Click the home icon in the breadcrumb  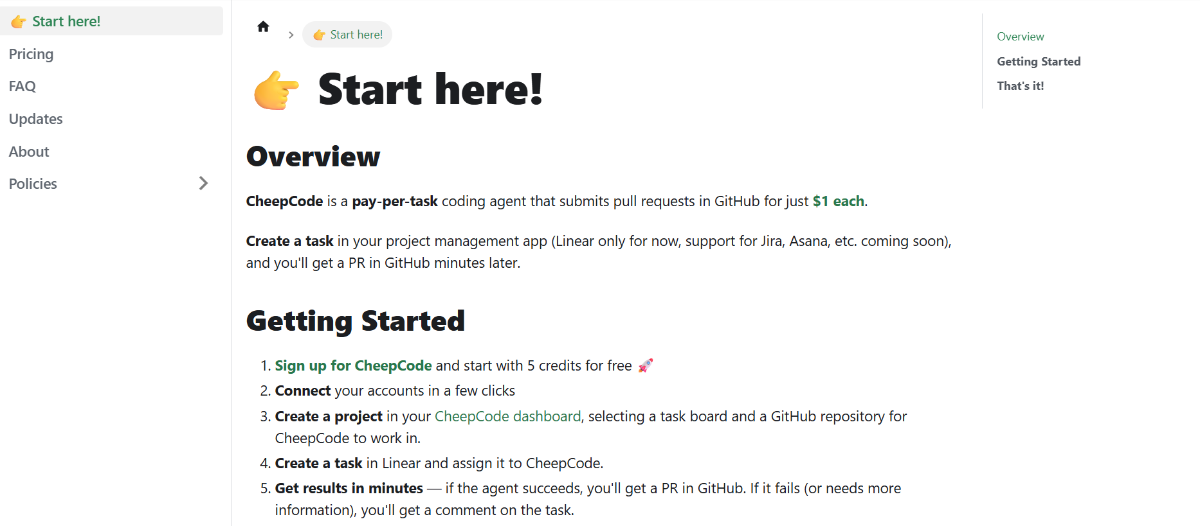point(263,27)
